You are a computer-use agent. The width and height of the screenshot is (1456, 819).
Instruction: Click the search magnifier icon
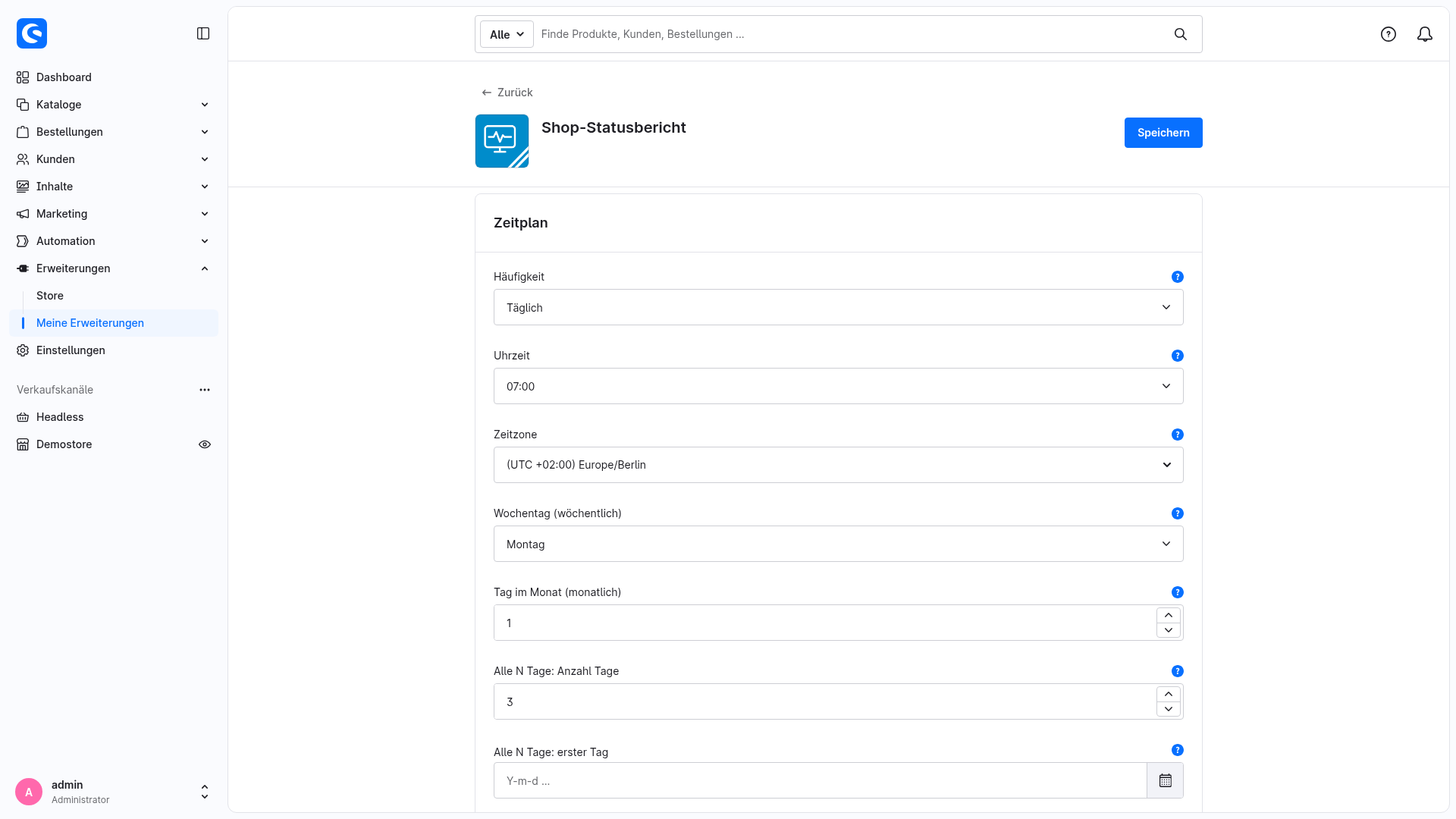[x=1181, y=34]
